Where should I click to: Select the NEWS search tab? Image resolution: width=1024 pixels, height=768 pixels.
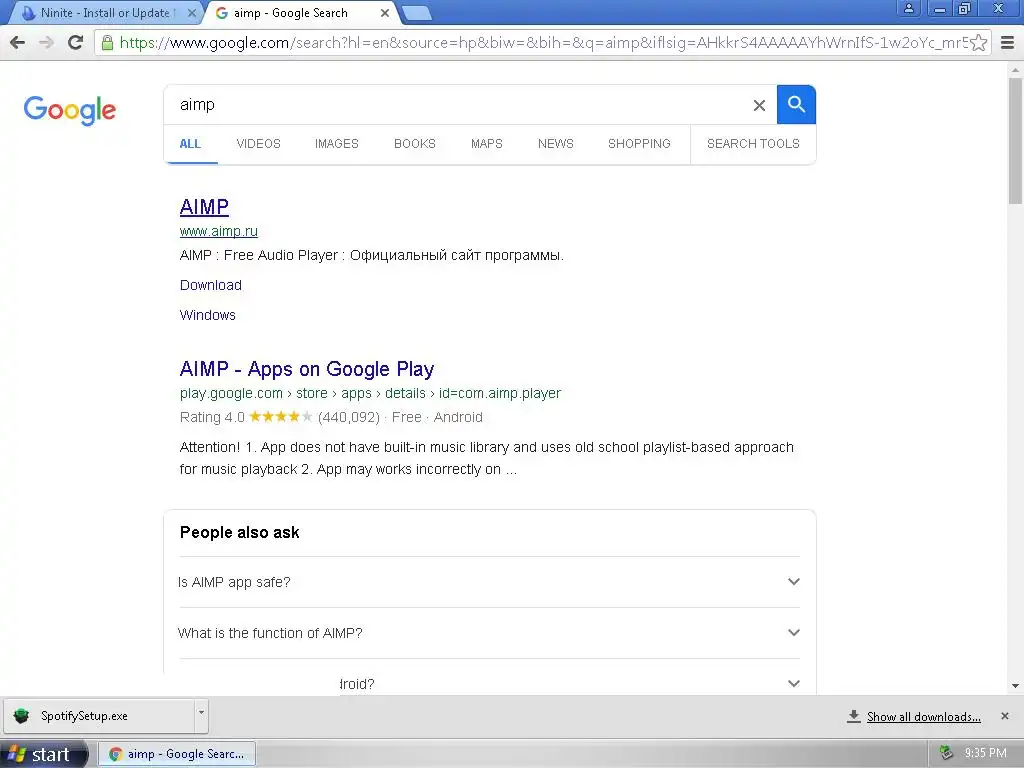(x=556, y=144)
